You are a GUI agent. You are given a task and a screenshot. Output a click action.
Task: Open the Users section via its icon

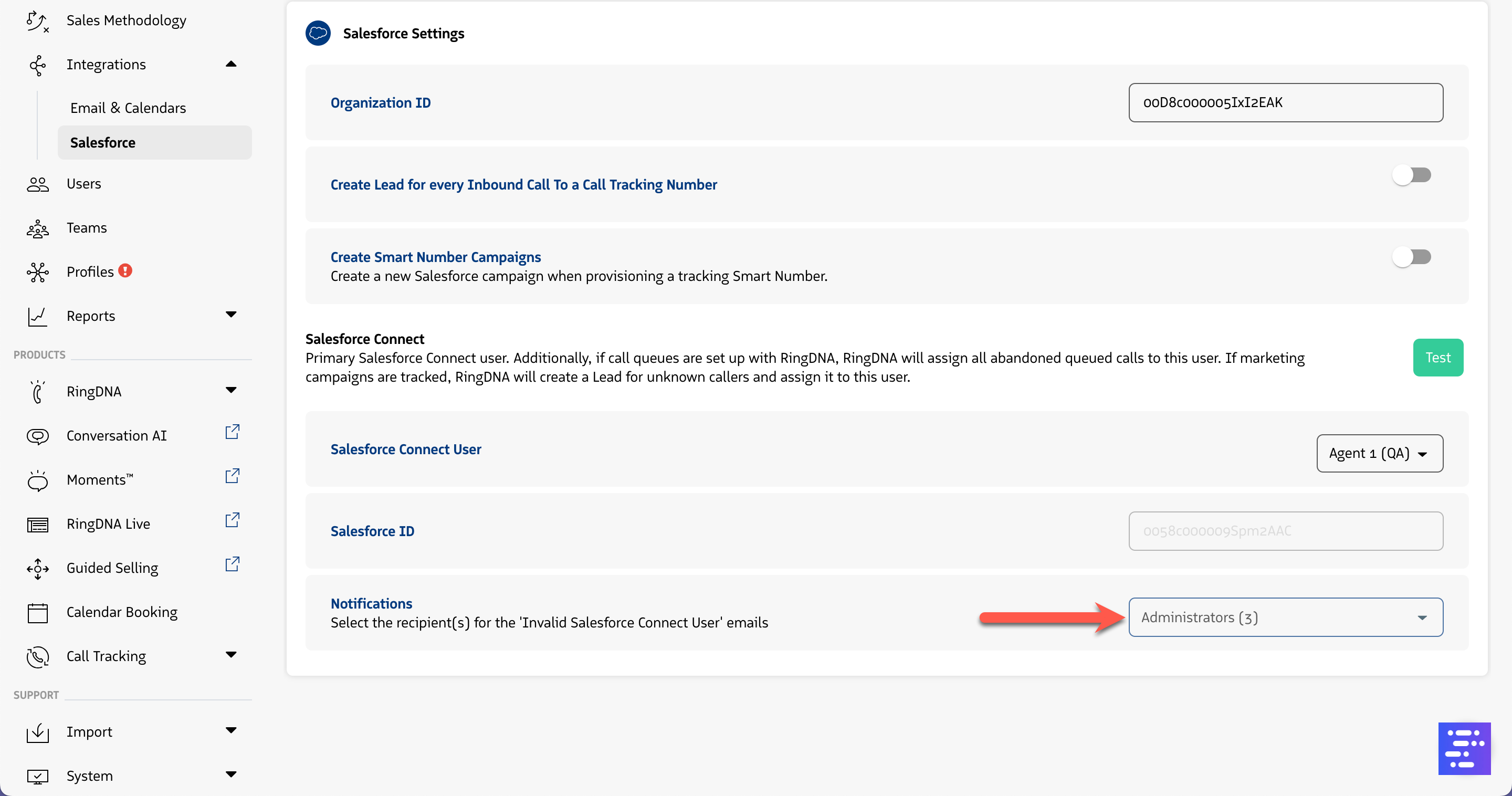tap(38, 184)
